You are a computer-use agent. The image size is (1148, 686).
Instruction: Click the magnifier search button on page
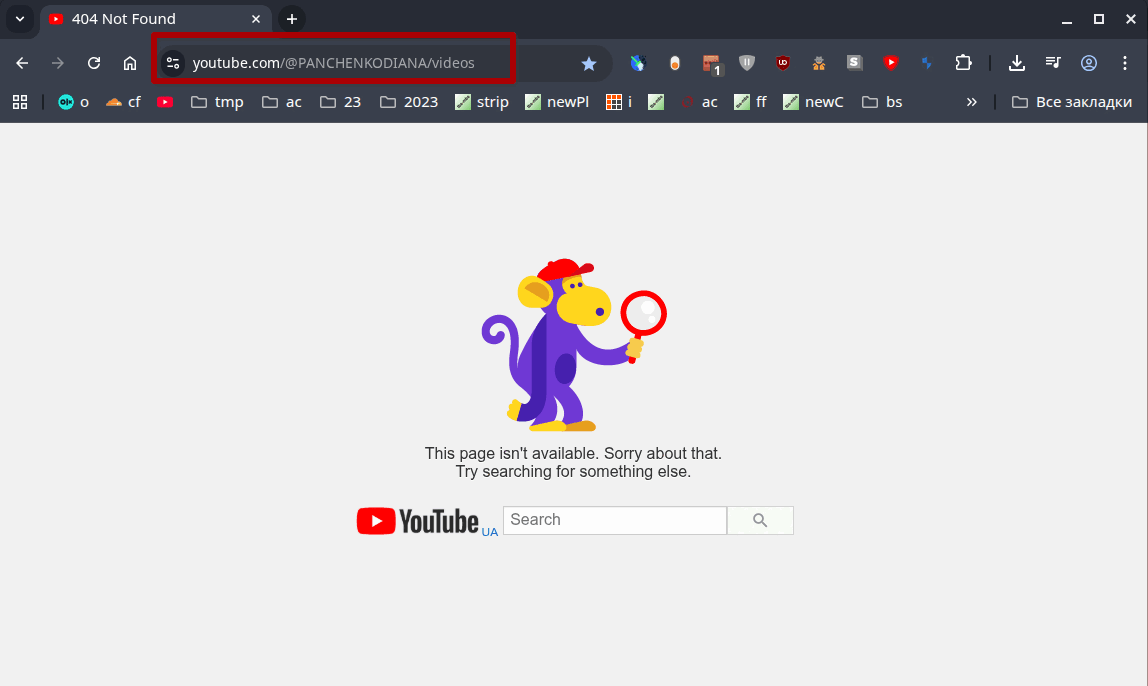click(x=760, y=521)
